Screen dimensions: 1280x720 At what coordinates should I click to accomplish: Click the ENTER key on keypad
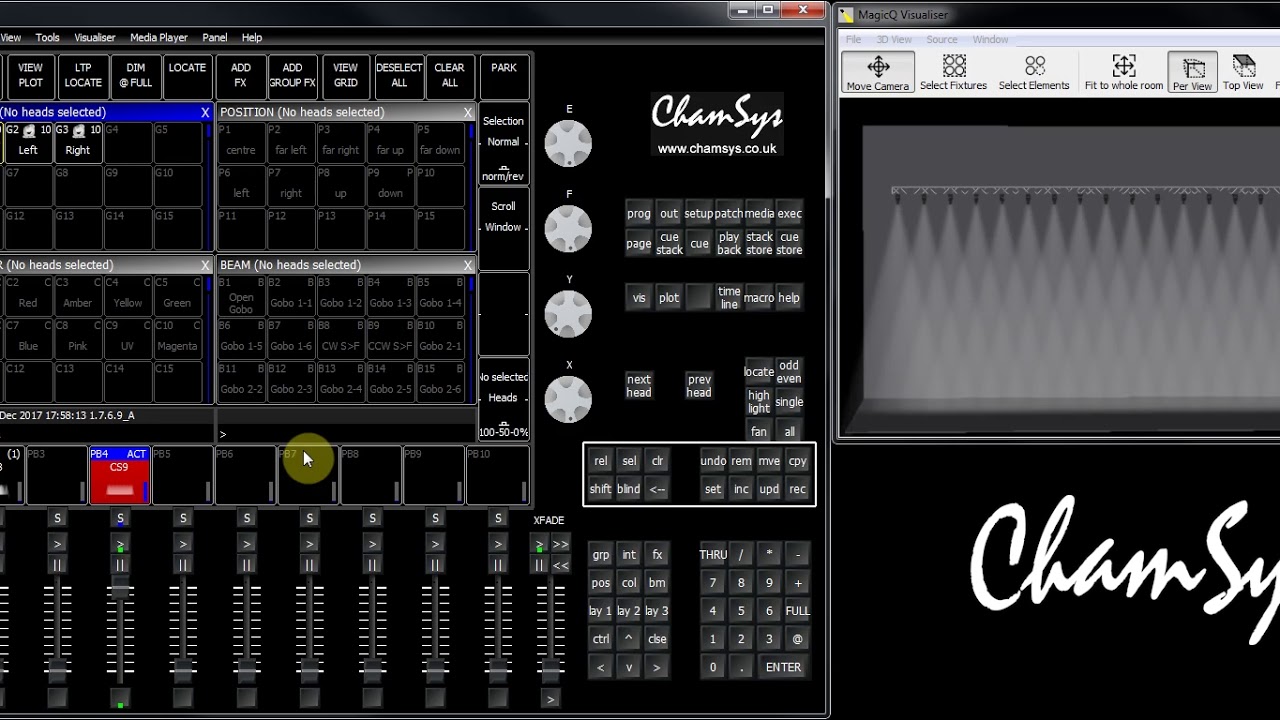pos(783,667)
